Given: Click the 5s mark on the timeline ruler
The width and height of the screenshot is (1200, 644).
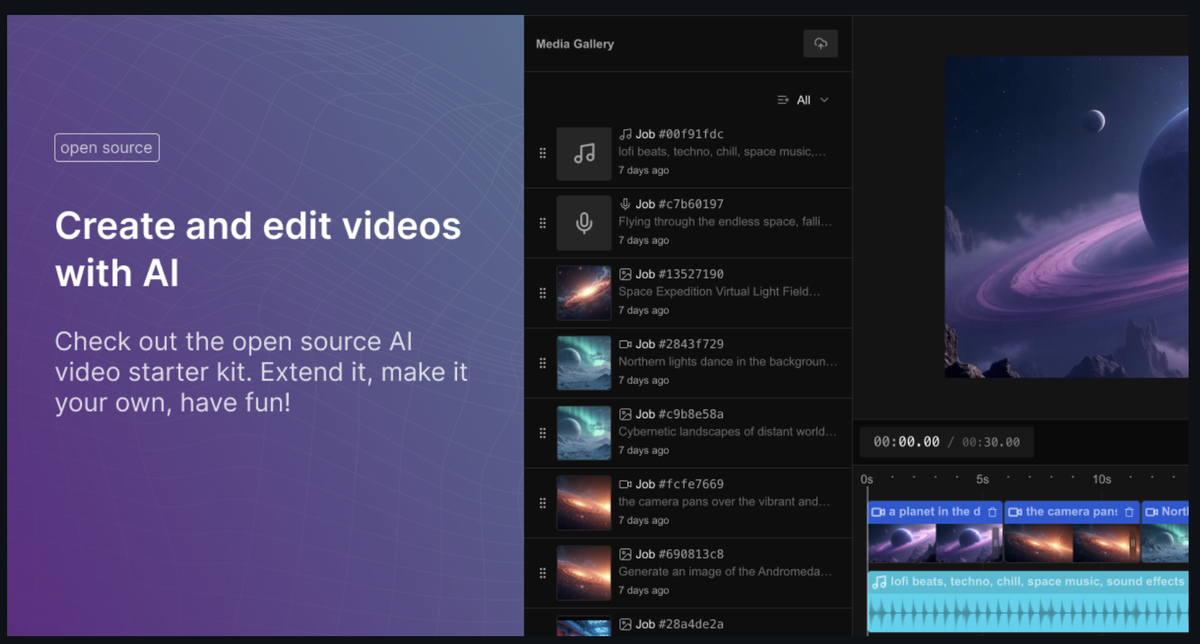Looking at the screenshot, I should pyautogui.click(x=982, y=479).
